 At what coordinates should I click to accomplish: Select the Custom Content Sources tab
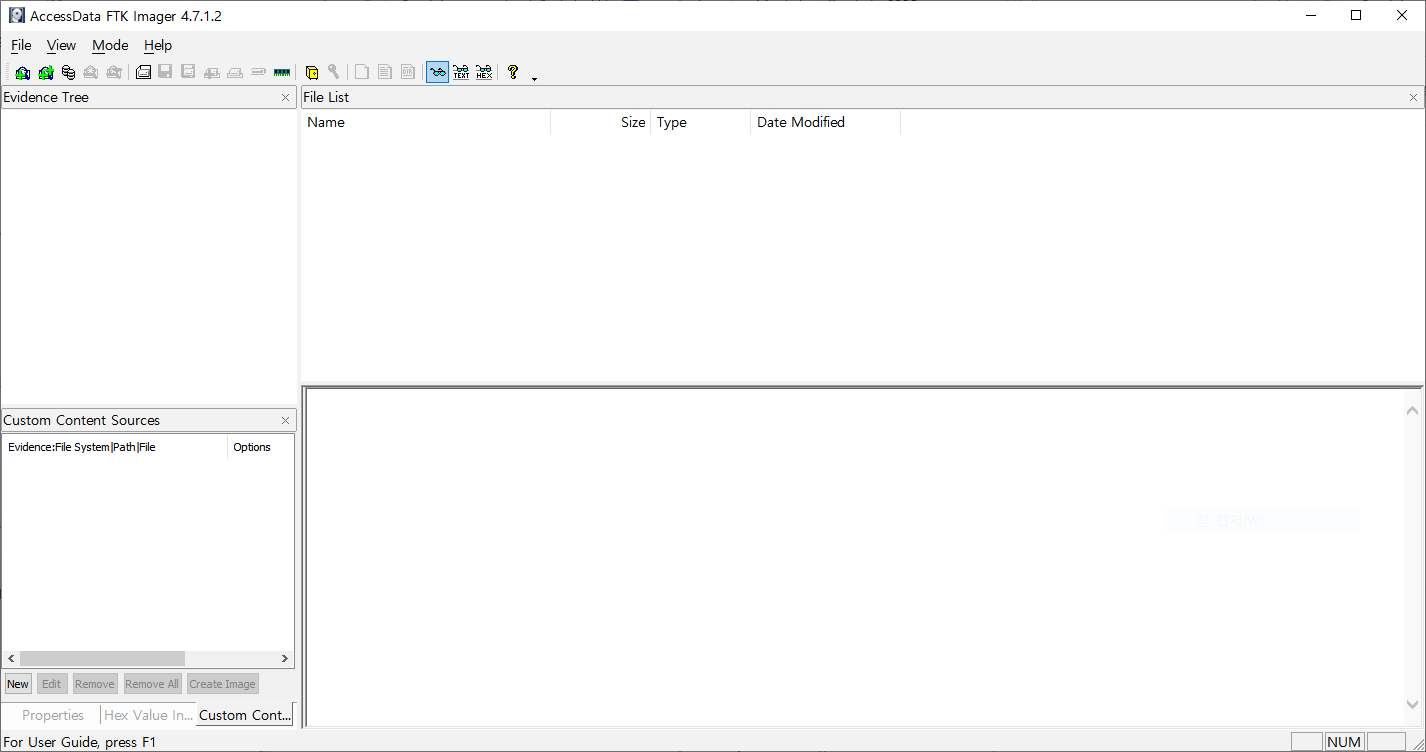[x=245, y=715]
